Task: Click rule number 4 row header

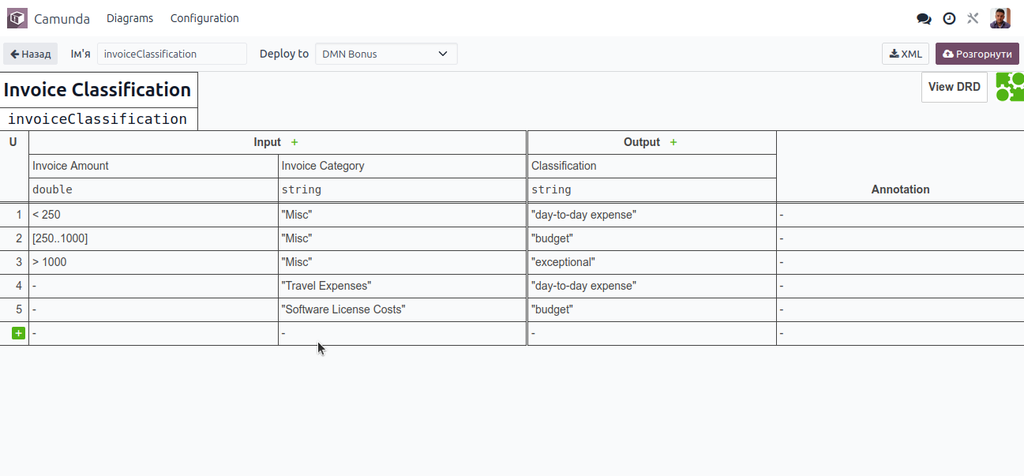Action: [14, 286]
